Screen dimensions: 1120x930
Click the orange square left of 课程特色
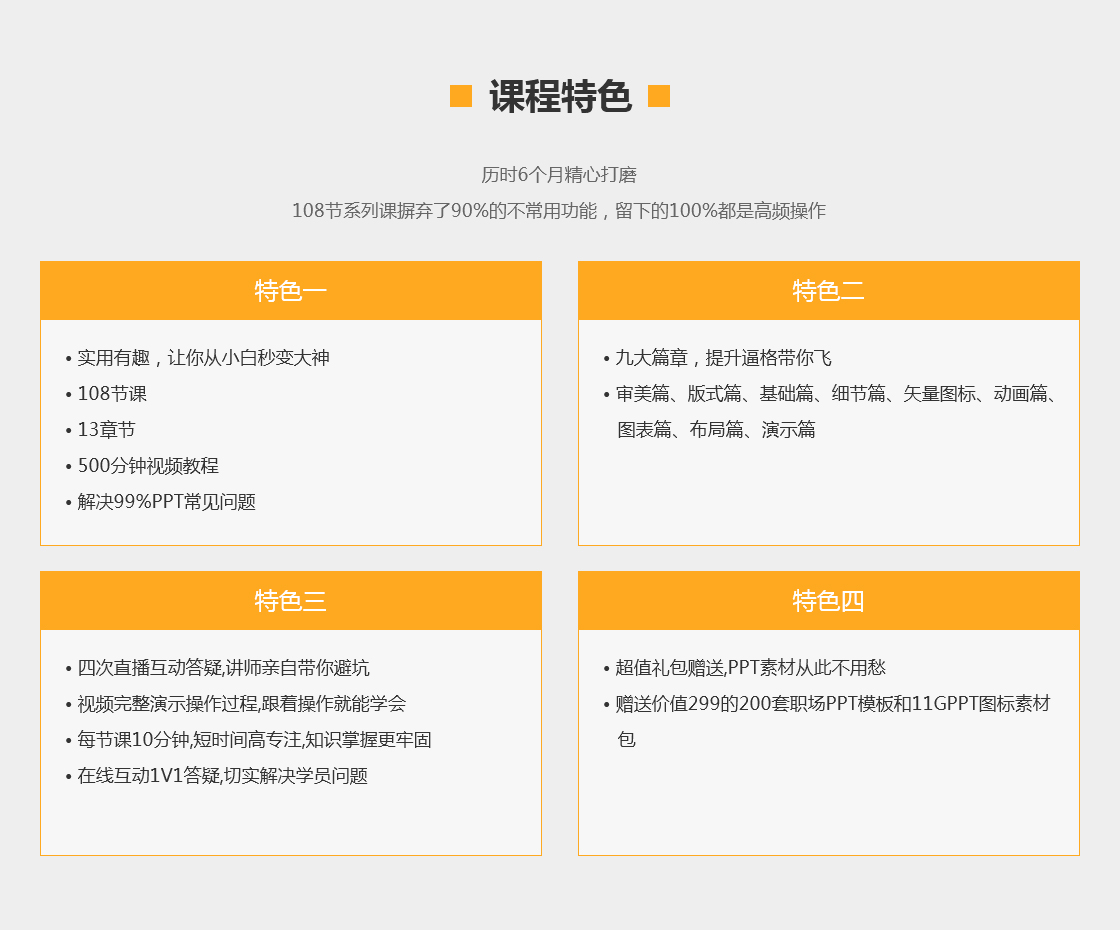(x=461, y=96)
